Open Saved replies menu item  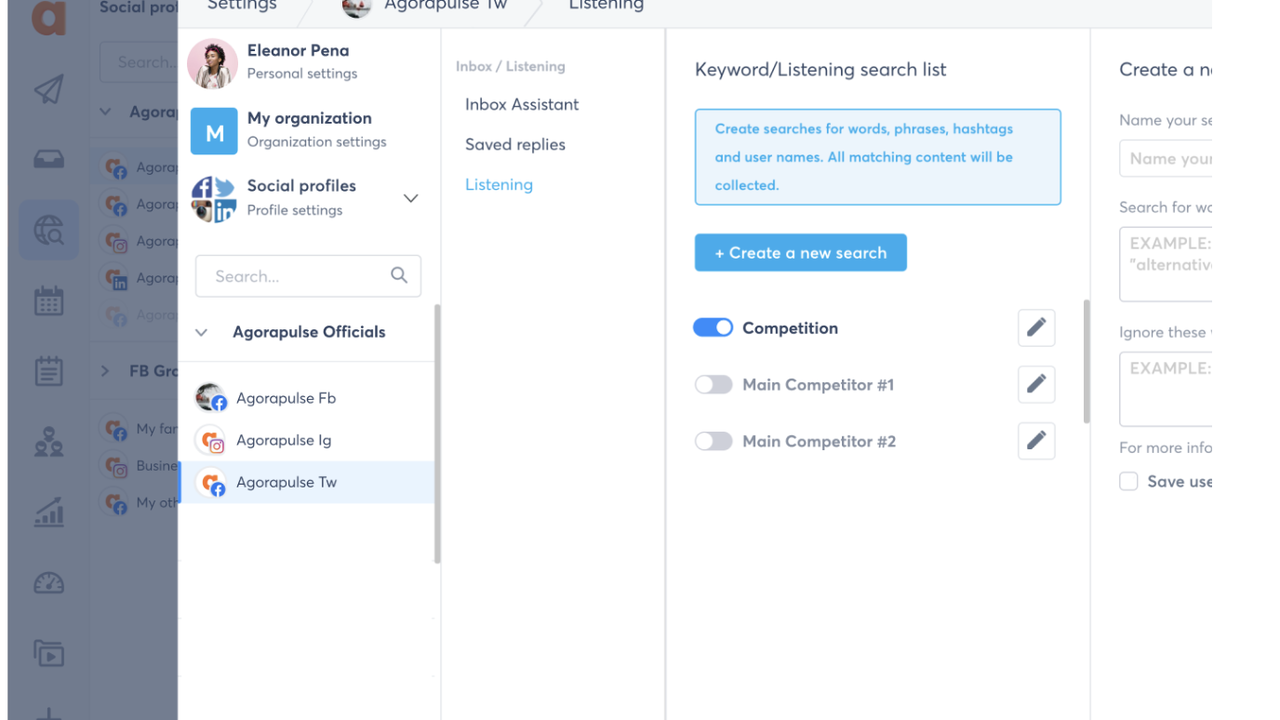coord(515,144)
